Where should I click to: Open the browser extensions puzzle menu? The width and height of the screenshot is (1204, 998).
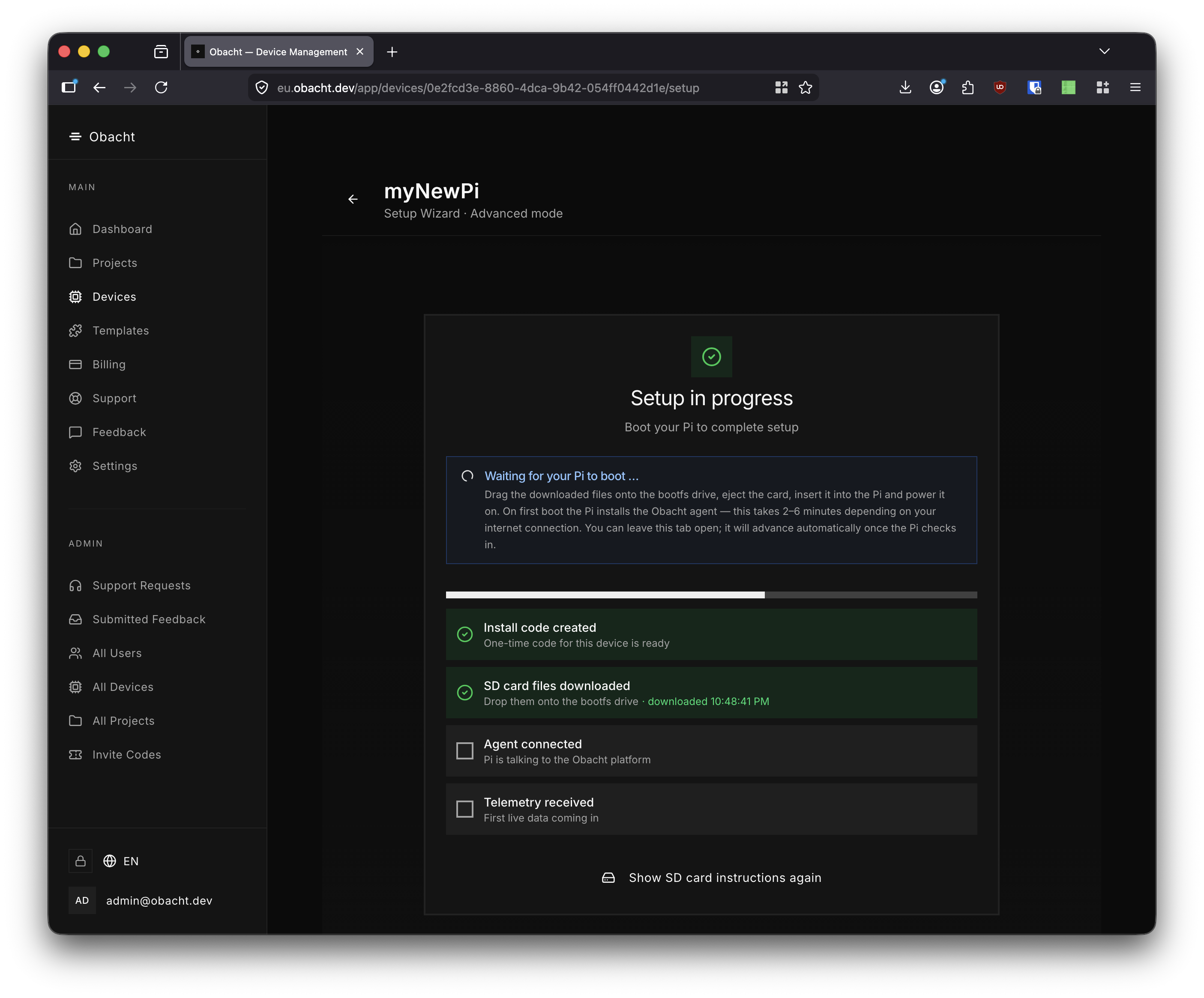click(968, 88)
